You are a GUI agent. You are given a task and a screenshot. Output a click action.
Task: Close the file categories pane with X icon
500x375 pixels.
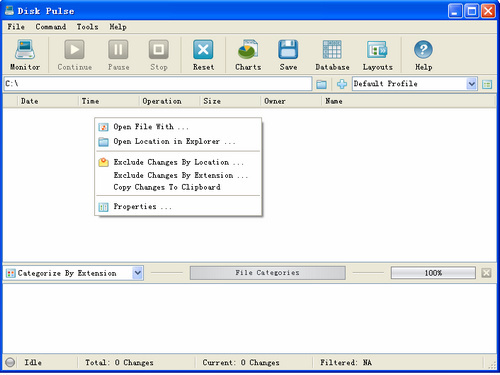click(486, 273)
